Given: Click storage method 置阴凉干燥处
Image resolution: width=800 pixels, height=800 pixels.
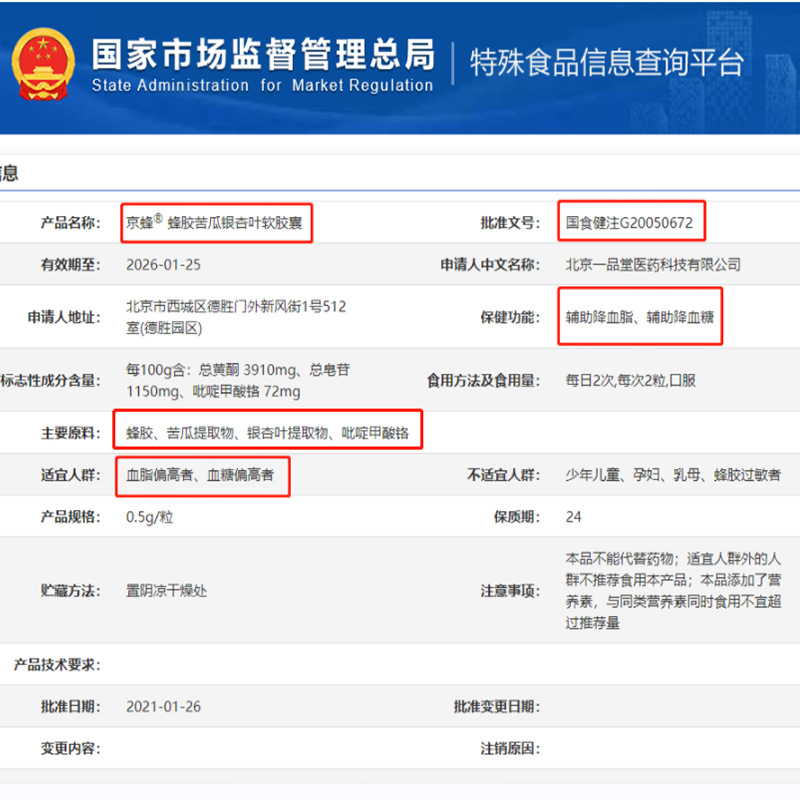Looking at the screenshot, I should coord(166,590).
